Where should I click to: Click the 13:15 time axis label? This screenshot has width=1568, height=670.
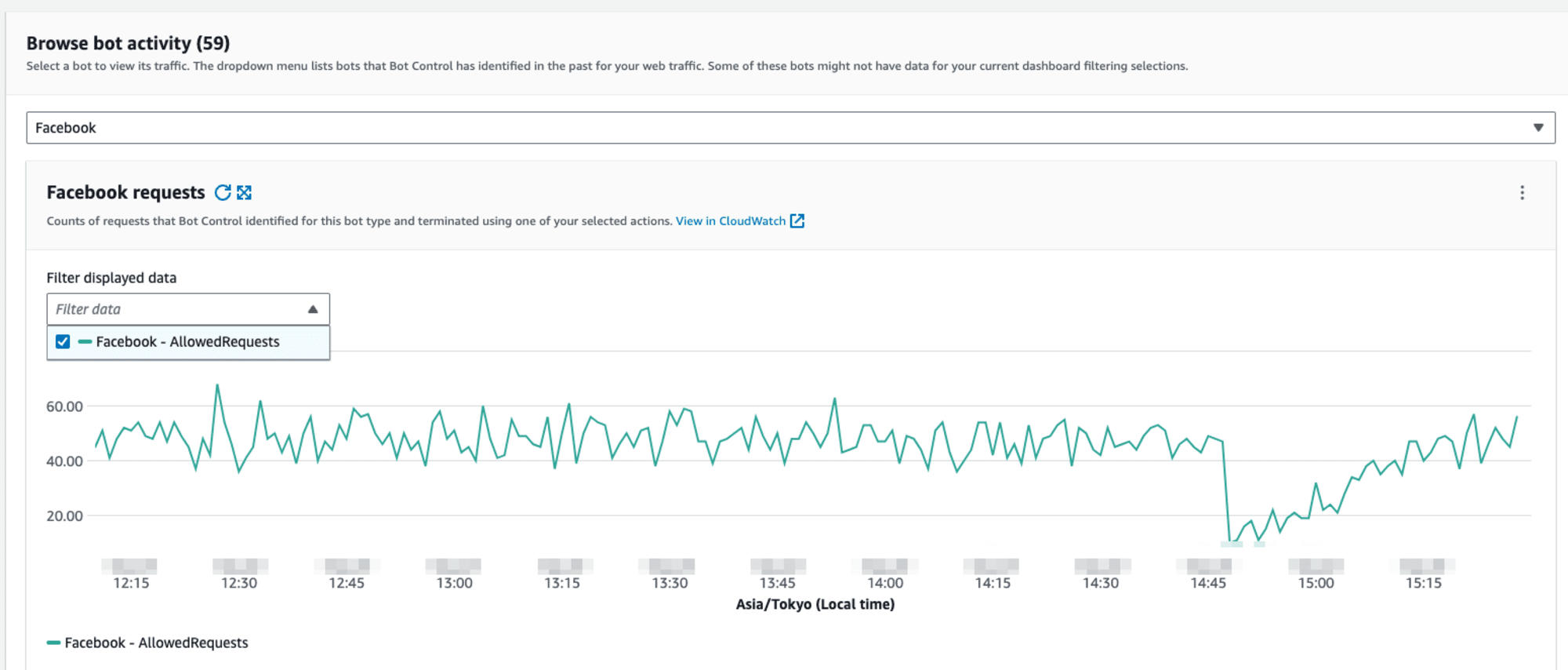(562, 583)
